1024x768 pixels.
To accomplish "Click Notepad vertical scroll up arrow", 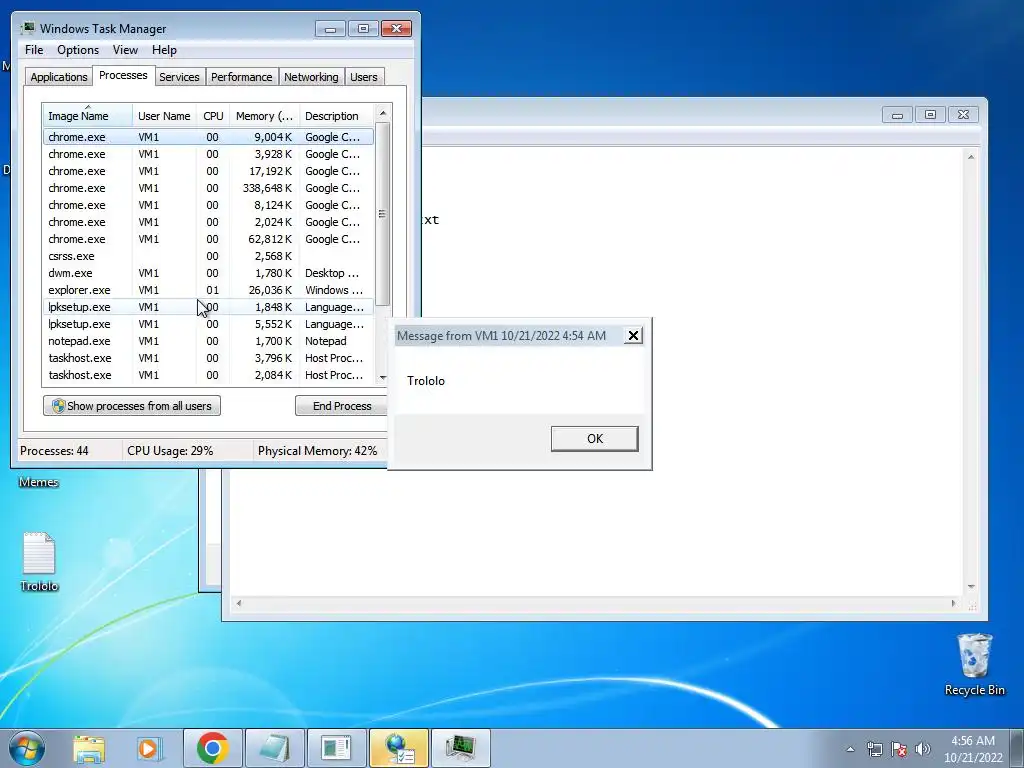I will pos(971,157).
